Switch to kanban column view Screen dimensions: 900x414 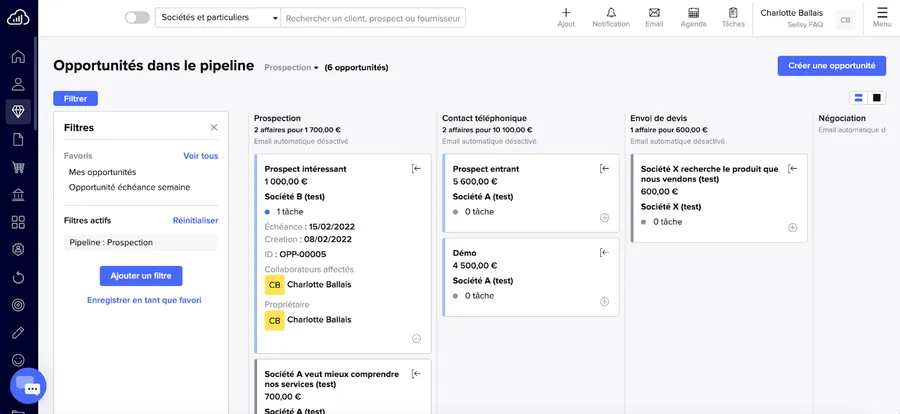(858, 98)
